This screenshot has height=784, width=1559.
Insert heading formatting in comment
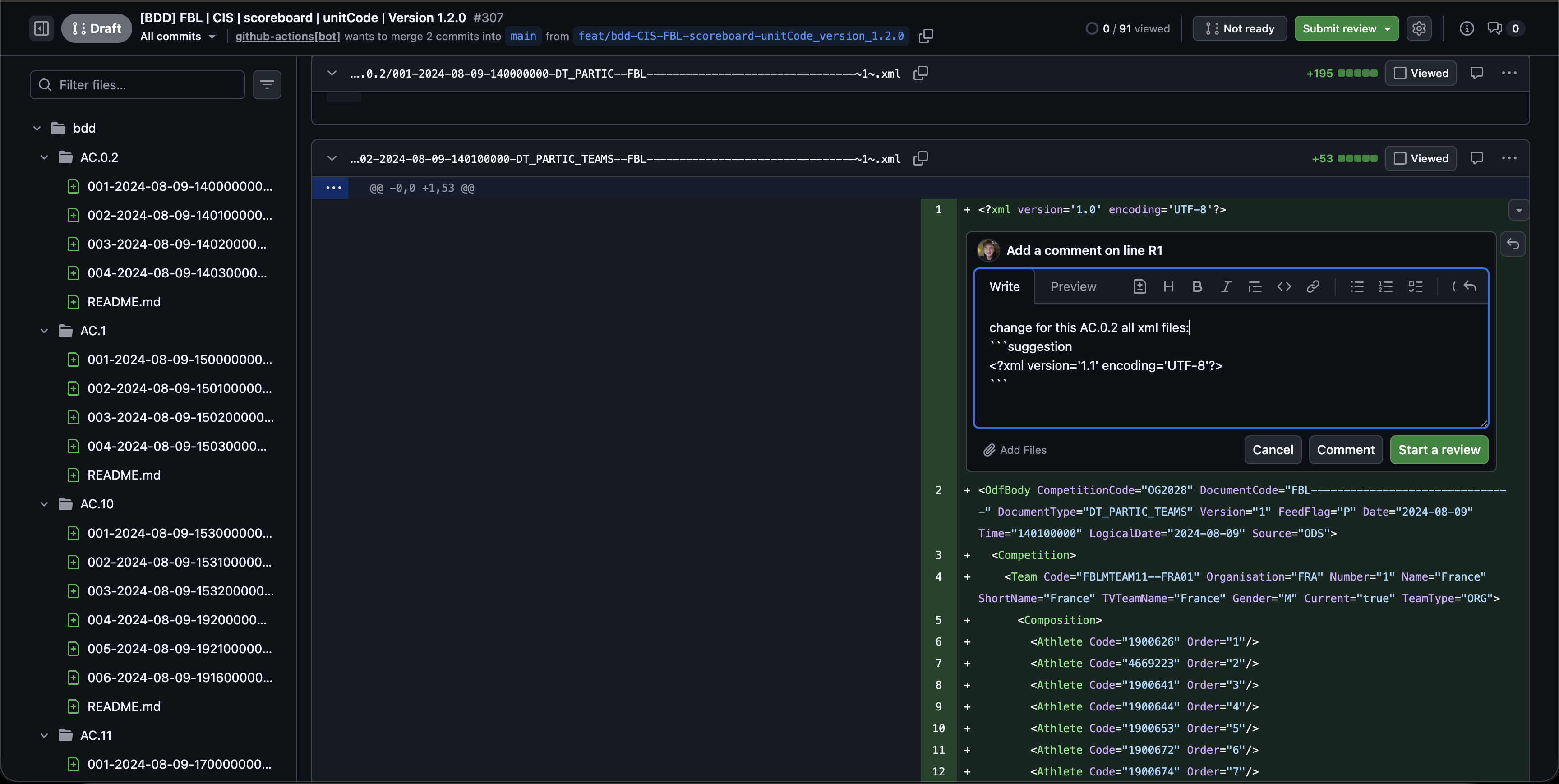[1168, 286]
